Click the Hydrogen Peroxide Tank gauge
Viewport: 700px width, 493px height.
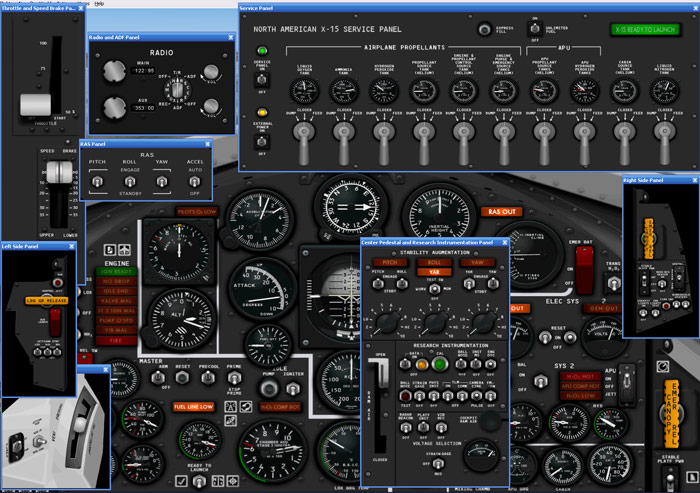point(384,90)
